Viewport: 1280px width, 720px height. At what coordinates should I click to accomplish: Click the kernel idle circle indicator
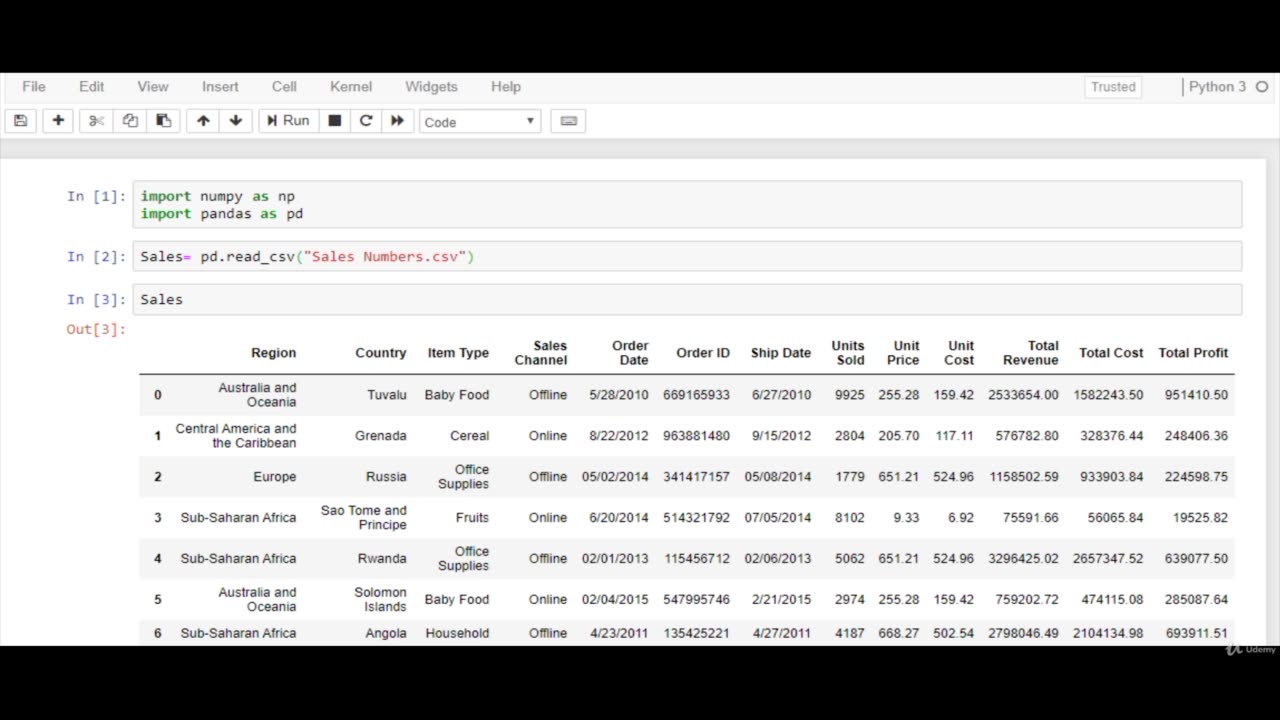(x=1261, y=87)
